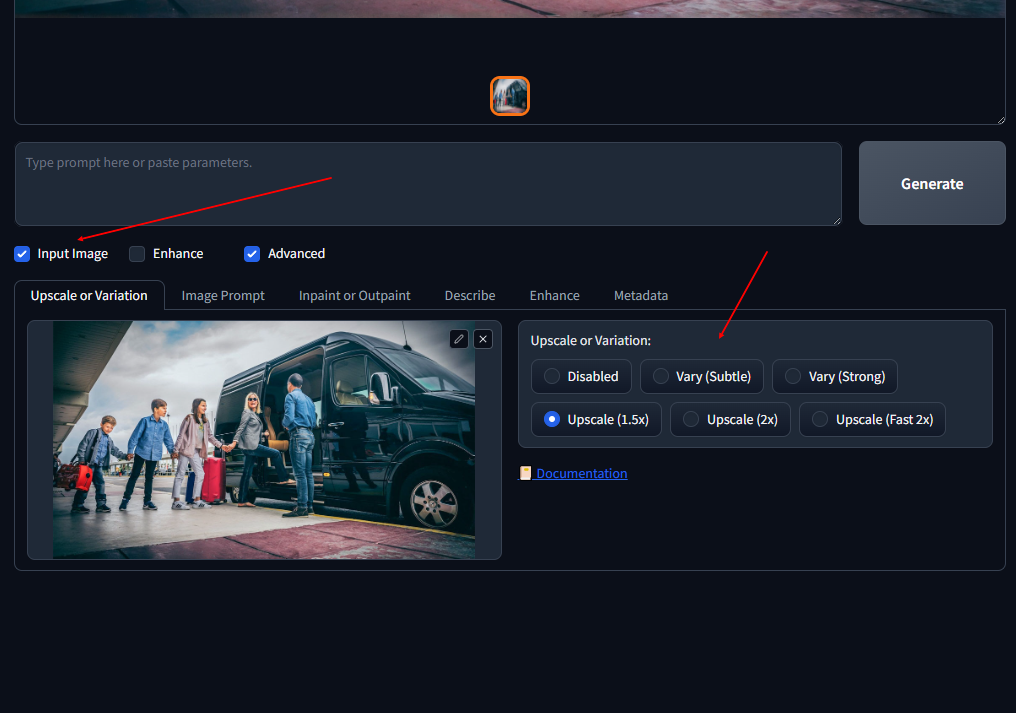Screen dimensions: 1016x713
Task: Switch to the Describe tab
Action: coord(470,296)
